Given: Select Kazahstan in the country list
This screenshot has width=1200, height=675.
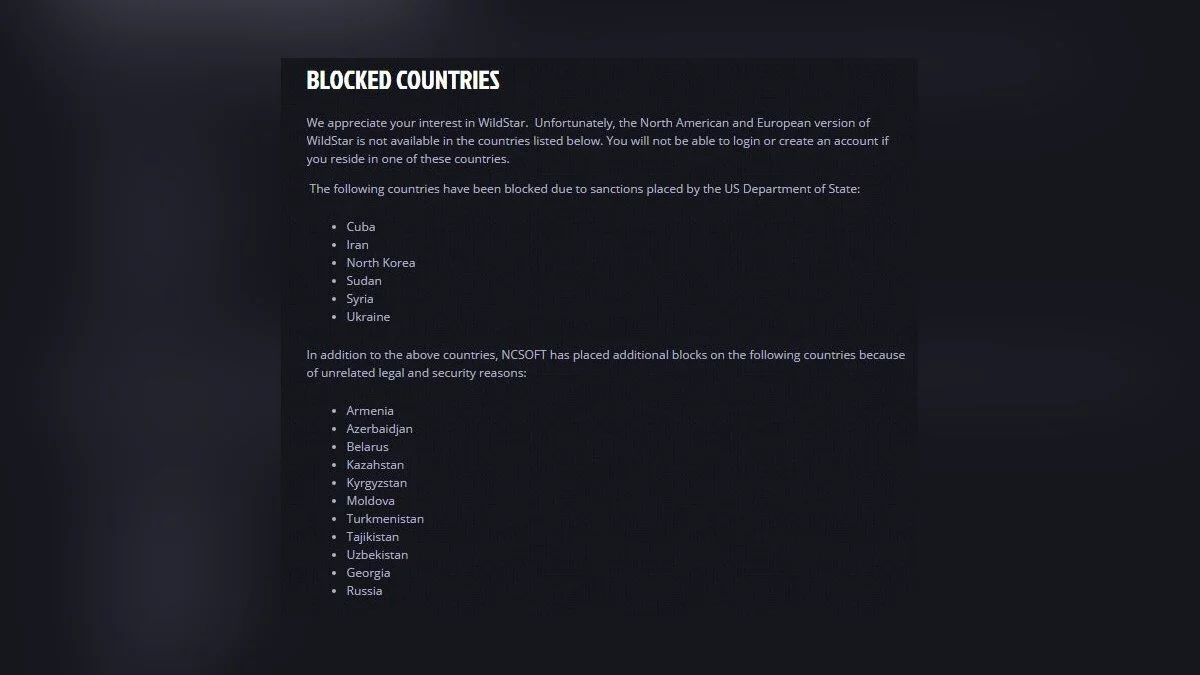Looking at the screenshot, I should (375, 465).
